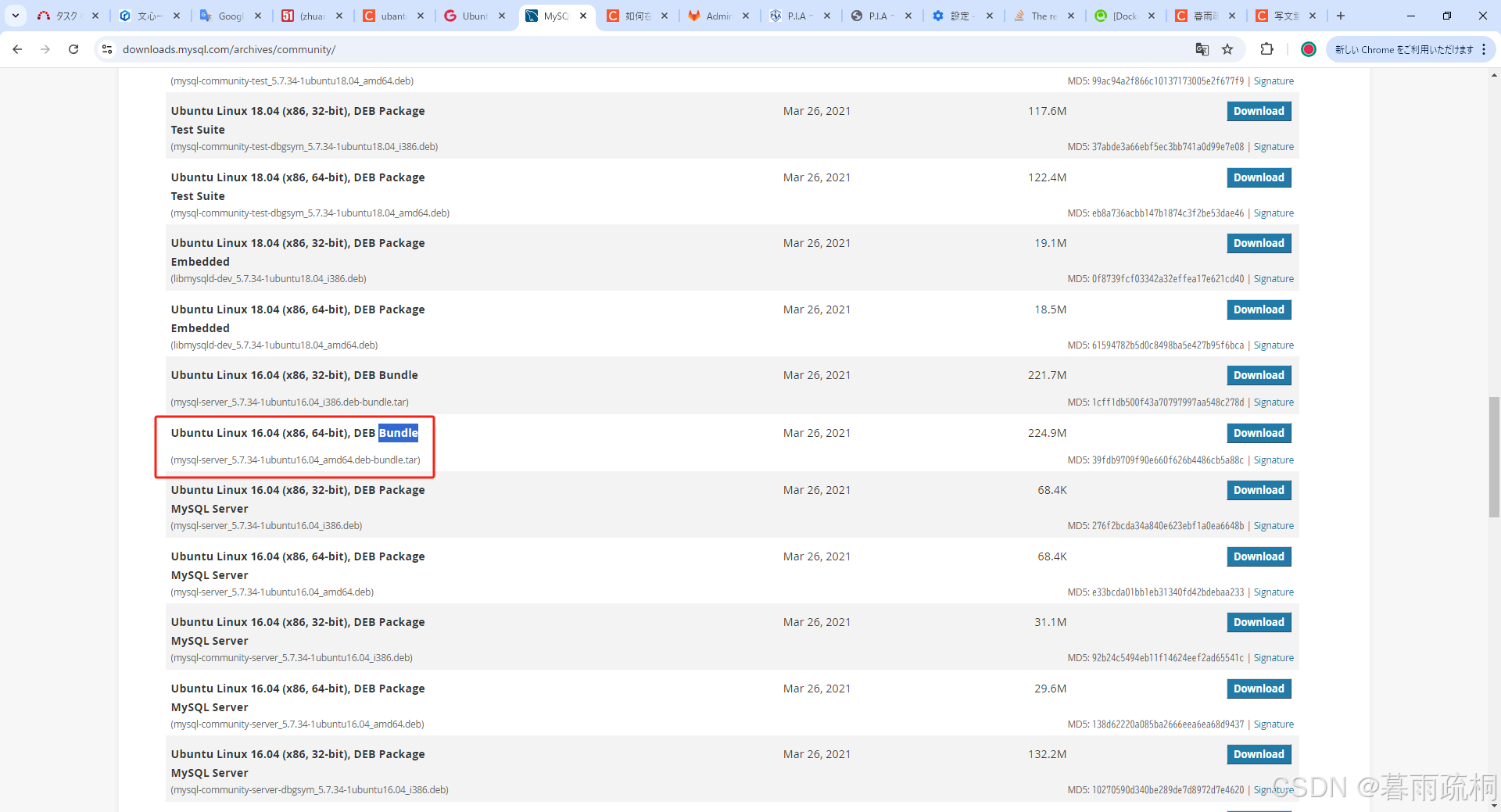This screenshot has height=812, width=1501.
Task: Click filename libmysqld-dev_5.7.34-1ubuntu18.04_amd64.deb
Action: 274,345
